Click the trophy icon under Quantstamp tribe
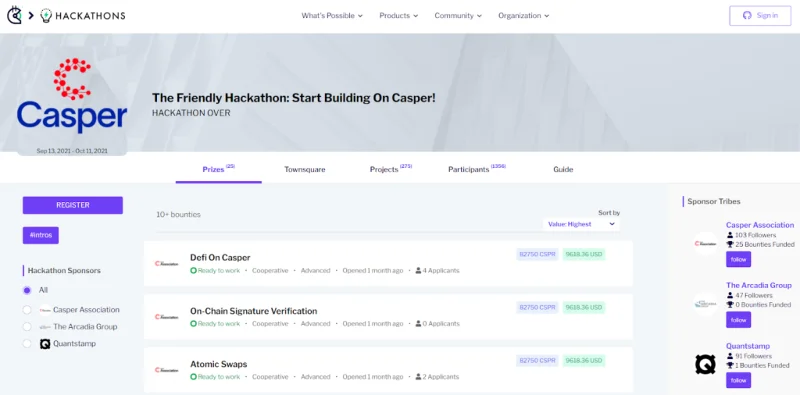 tap(730, 365)
